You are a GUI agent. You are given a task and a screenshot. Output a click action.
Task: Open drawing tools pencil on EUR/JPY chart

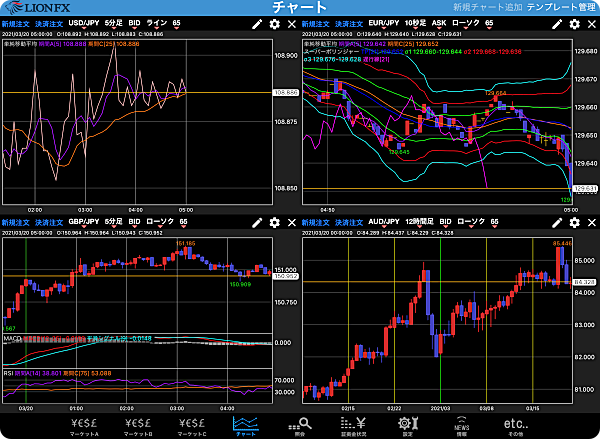pyautogui.click(x=557, y=24)
